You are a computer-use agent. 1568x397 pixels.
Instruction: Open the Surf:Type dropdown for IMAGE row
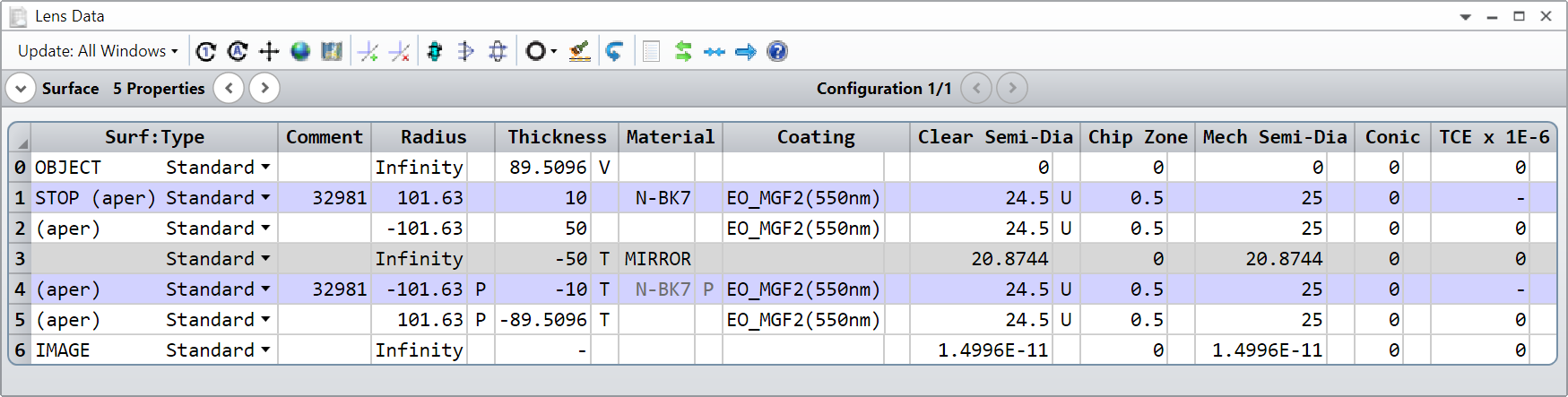click(265, 350)
